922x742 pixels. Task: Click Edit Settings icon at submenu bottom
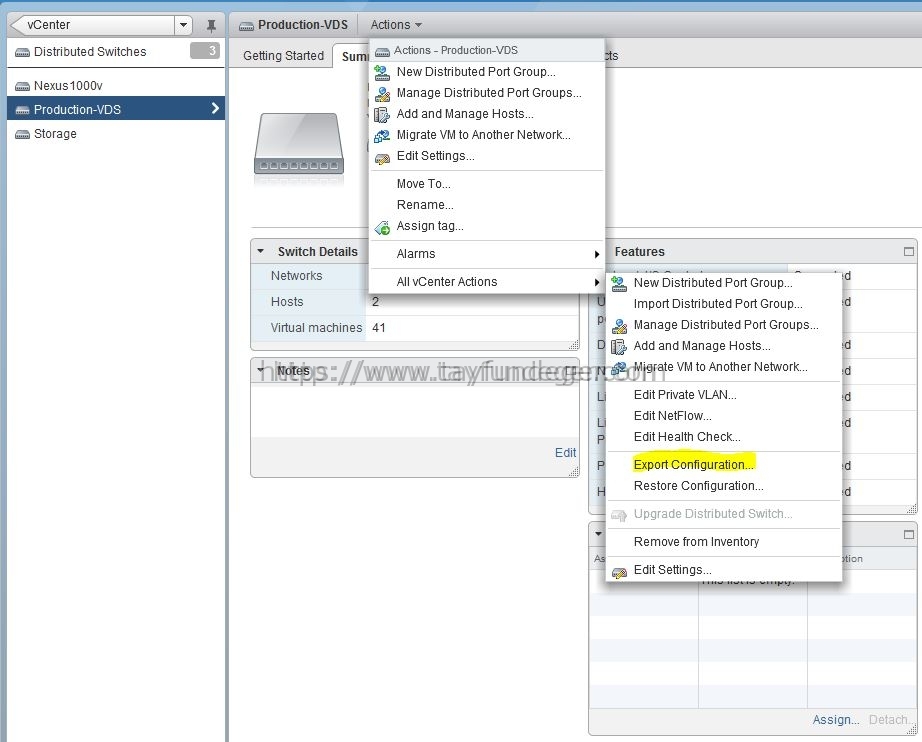pos(619,571)
